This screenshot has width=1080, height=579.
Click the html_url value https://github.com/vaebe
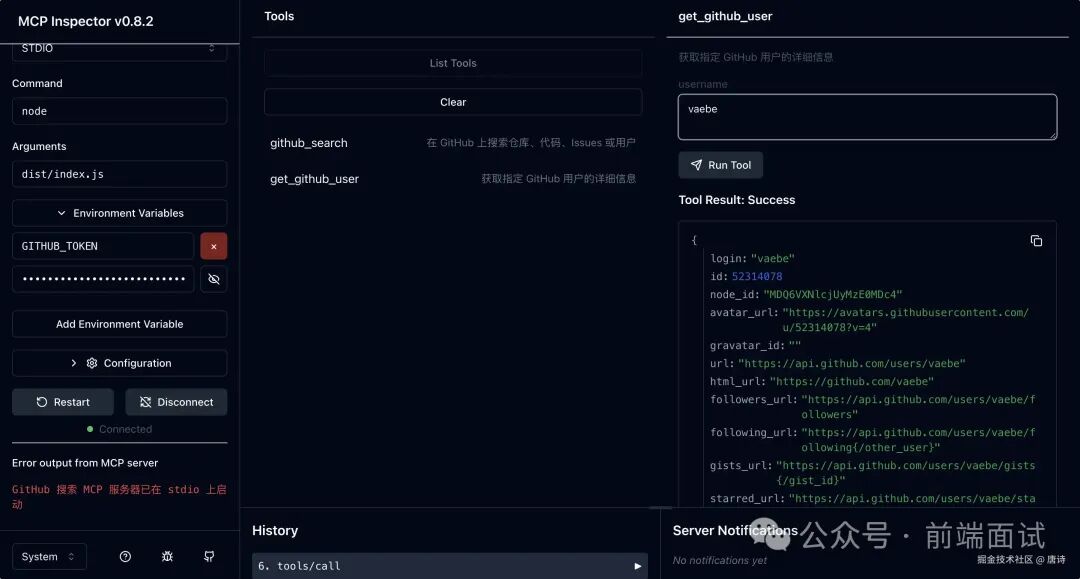851,381
